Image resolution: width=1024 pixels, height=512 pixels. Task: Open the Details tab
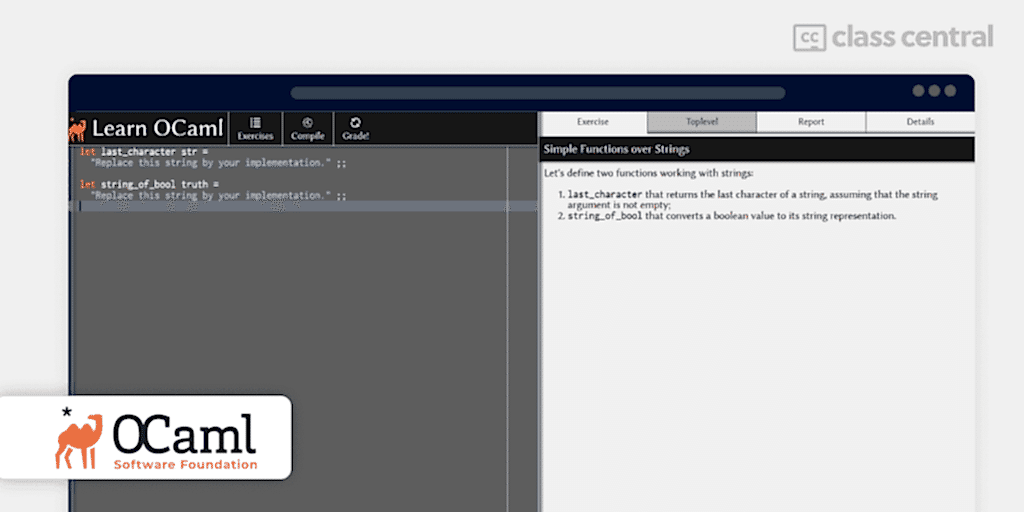pyautogui.click(x=920, y=122)
